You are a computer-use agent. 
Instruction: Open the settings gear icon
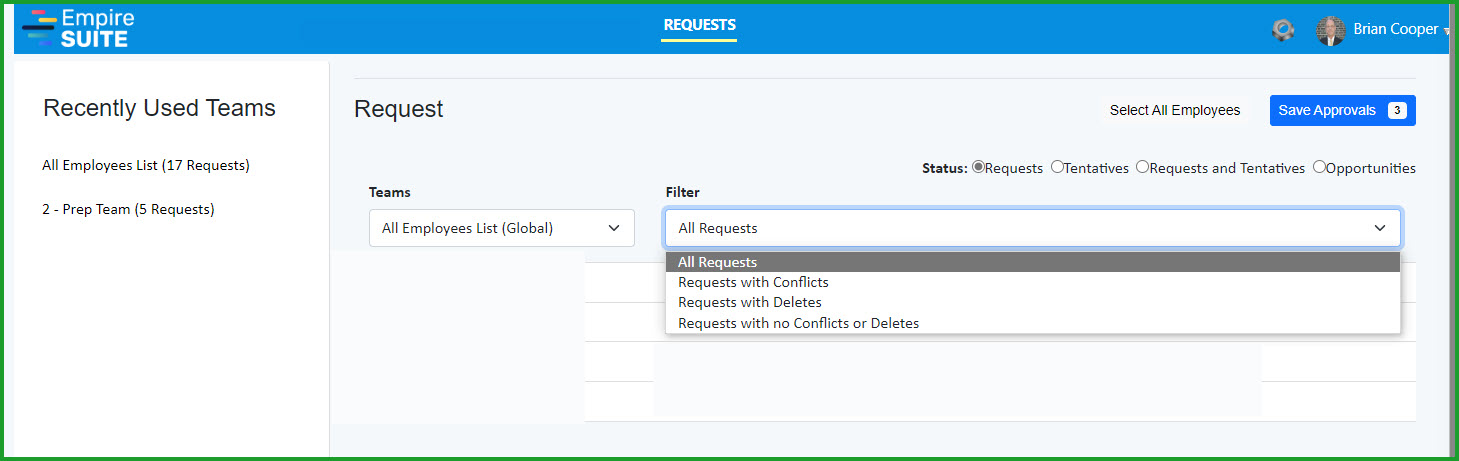tap(1283, 30)
